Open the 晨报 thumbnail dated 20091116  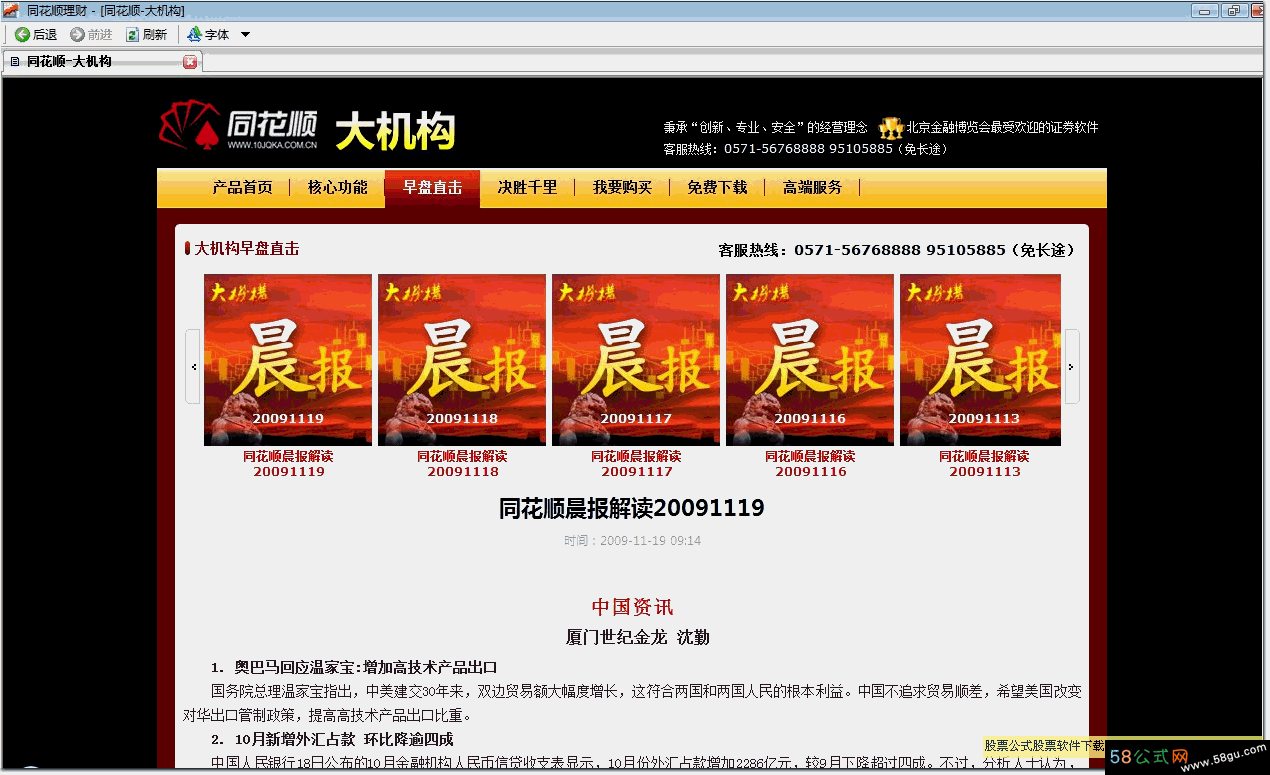810,360
